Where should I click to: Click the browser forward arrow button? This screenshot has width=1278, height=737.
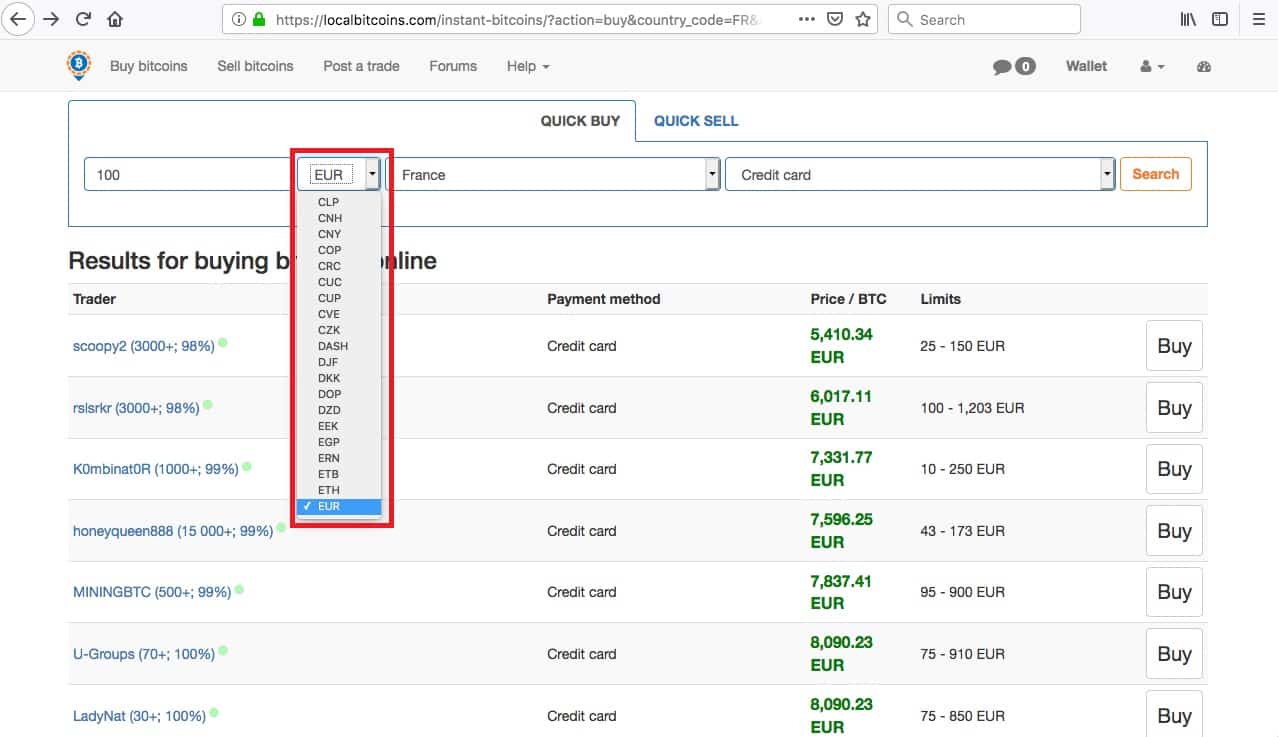pos(51,19)
